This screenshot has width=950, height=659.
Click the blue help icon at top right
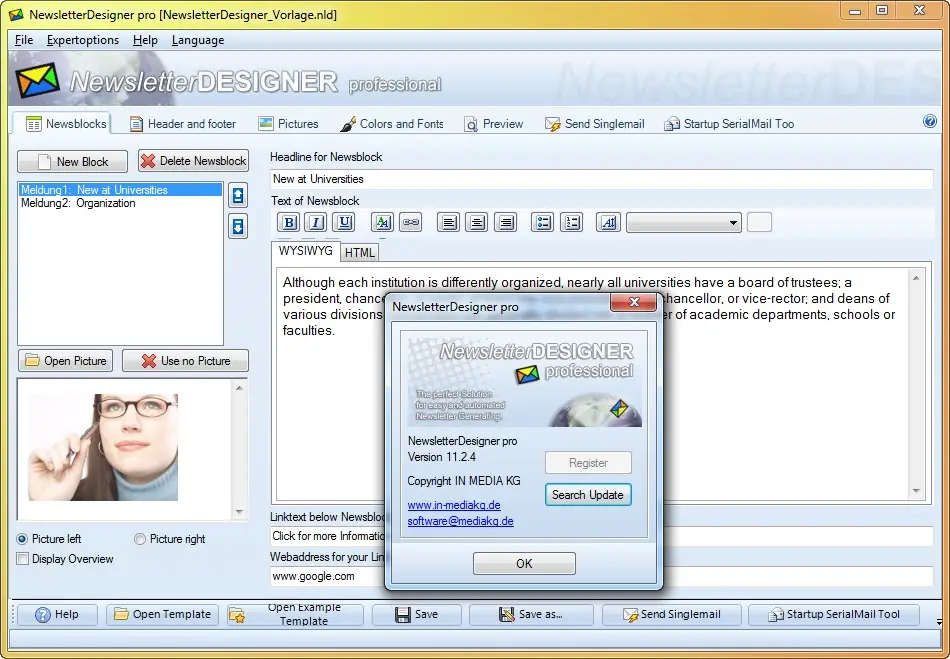(929, 121)
